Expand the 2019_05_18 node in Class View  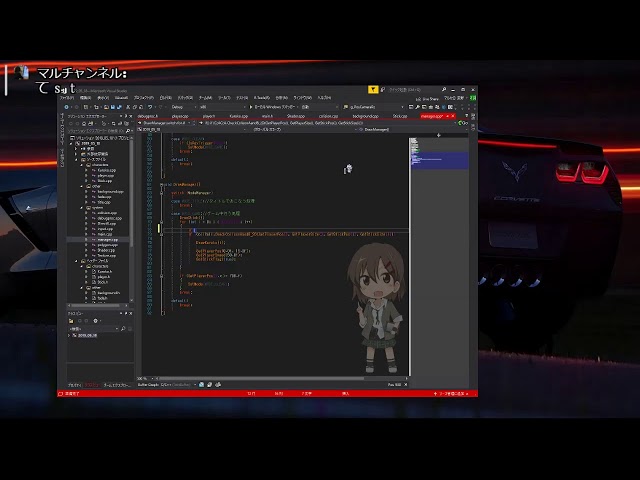tap(69, 336)
